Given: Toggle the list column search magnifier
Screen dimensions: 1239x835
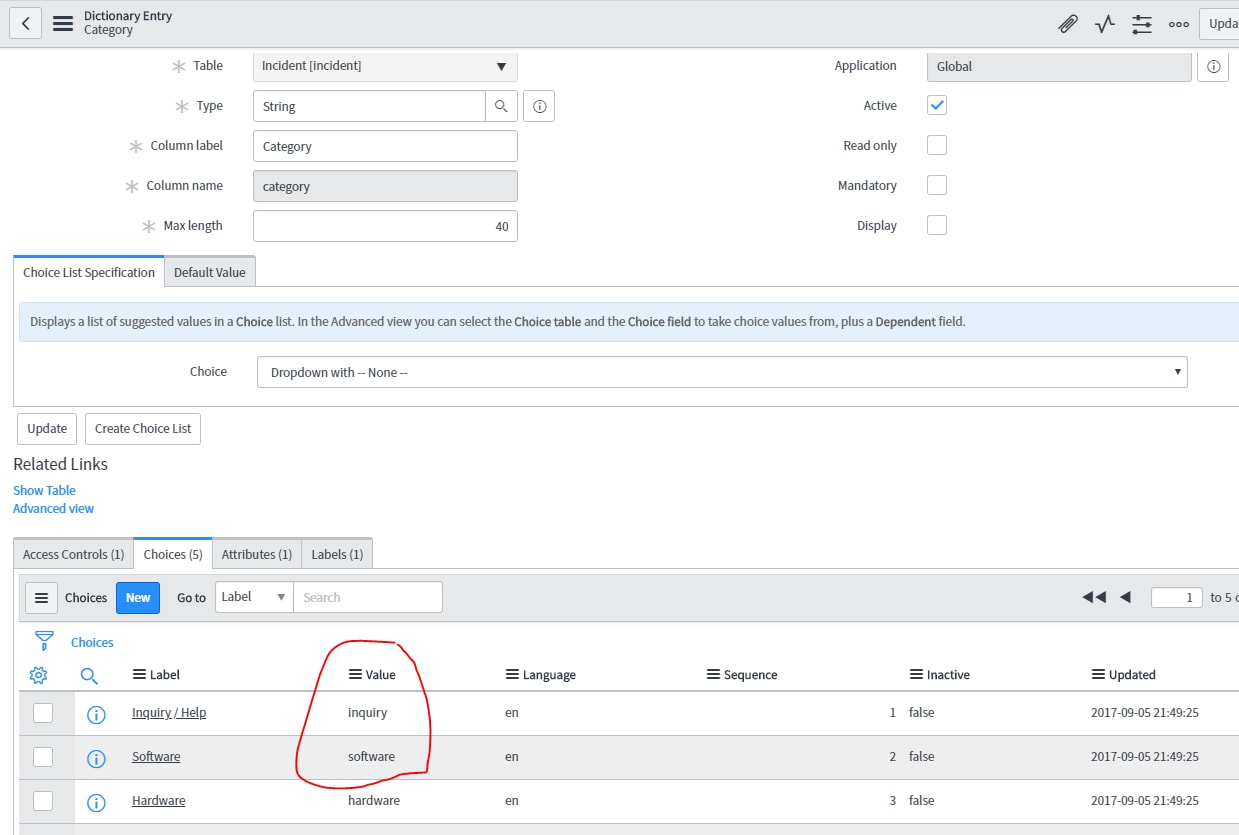Looking at the screenshot, I should [89, 676].
